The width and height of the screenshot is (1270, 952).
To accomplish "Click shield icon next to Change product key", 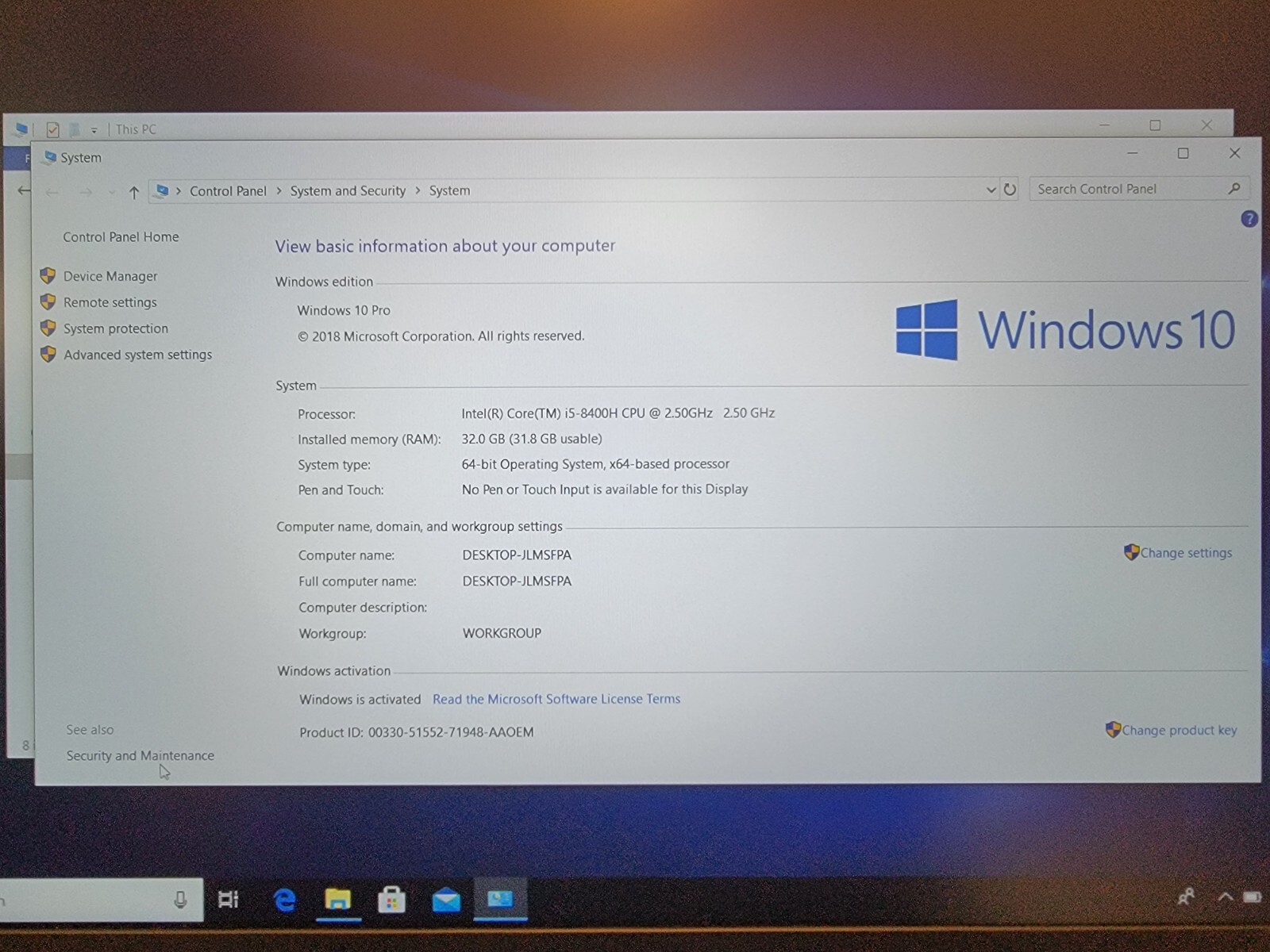I will tap(1113, 729).
